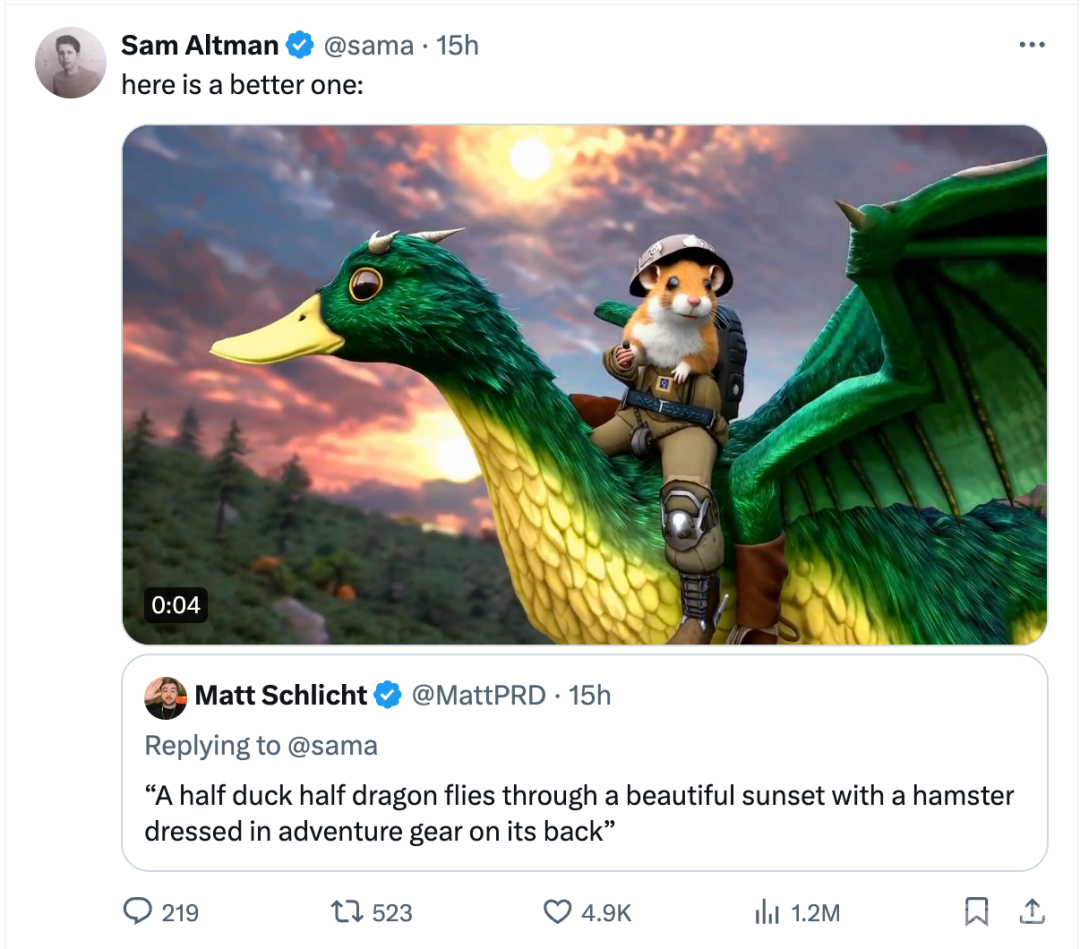Click the 0:04 video duration badge

pyautogui.click(x=176, y=604)
